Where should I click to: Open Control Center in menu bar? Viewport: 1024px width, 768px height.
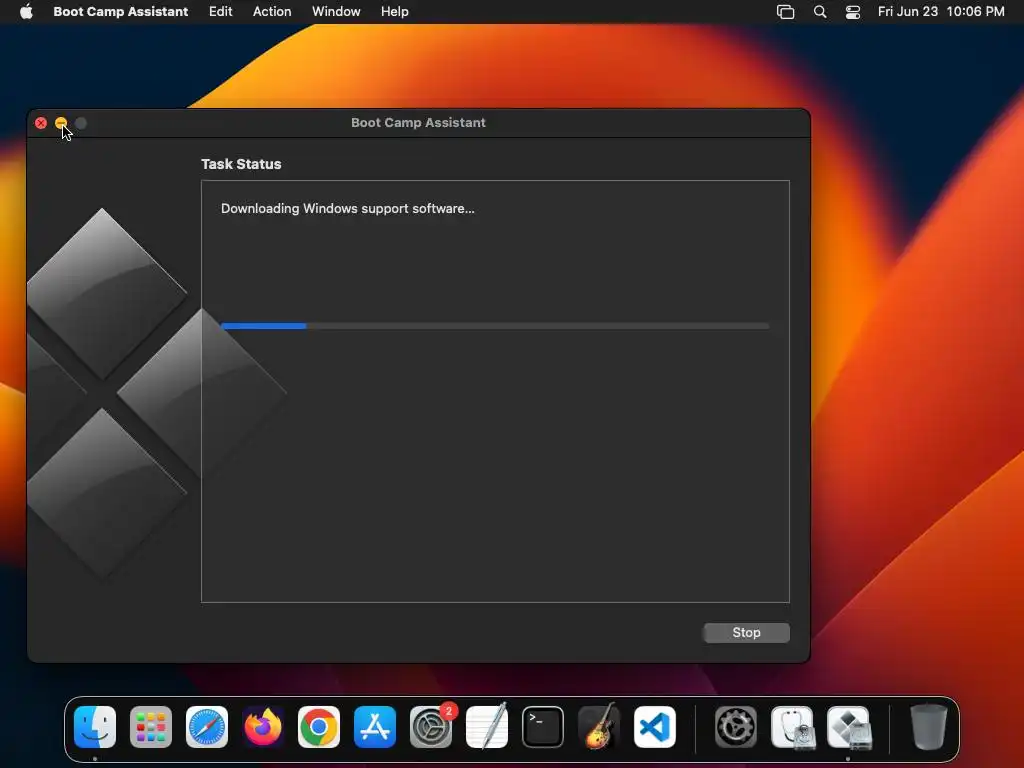853,12
